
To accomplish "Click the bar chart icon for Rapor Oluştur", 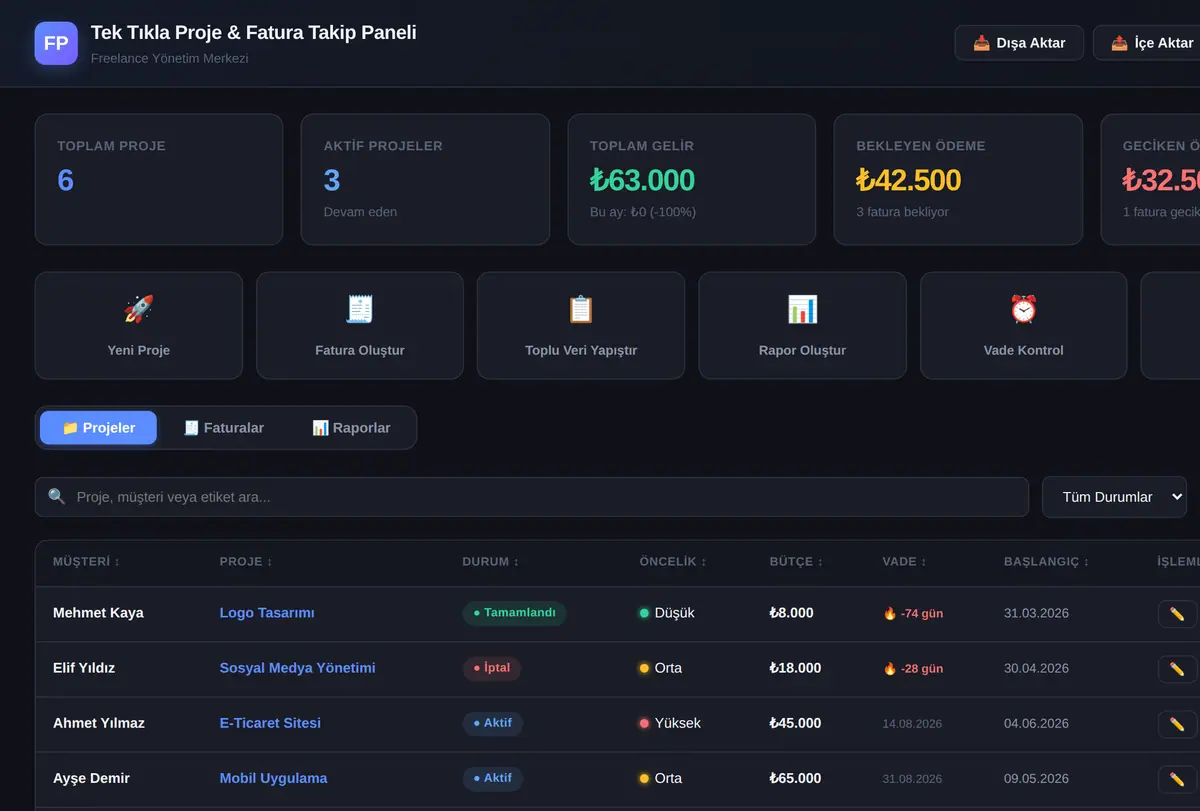I will [x=802, y=309].
